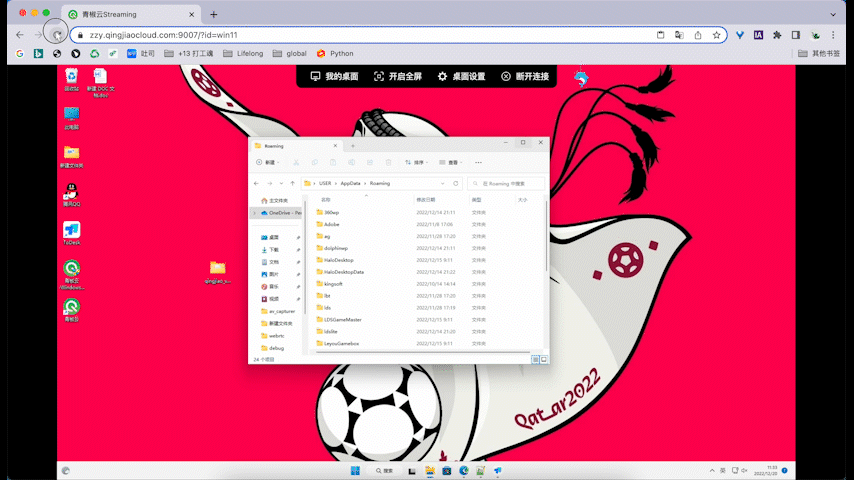This screenshot has width=854, height=480.
Task: Open the translate page icon in address bar
Action: 679,35
